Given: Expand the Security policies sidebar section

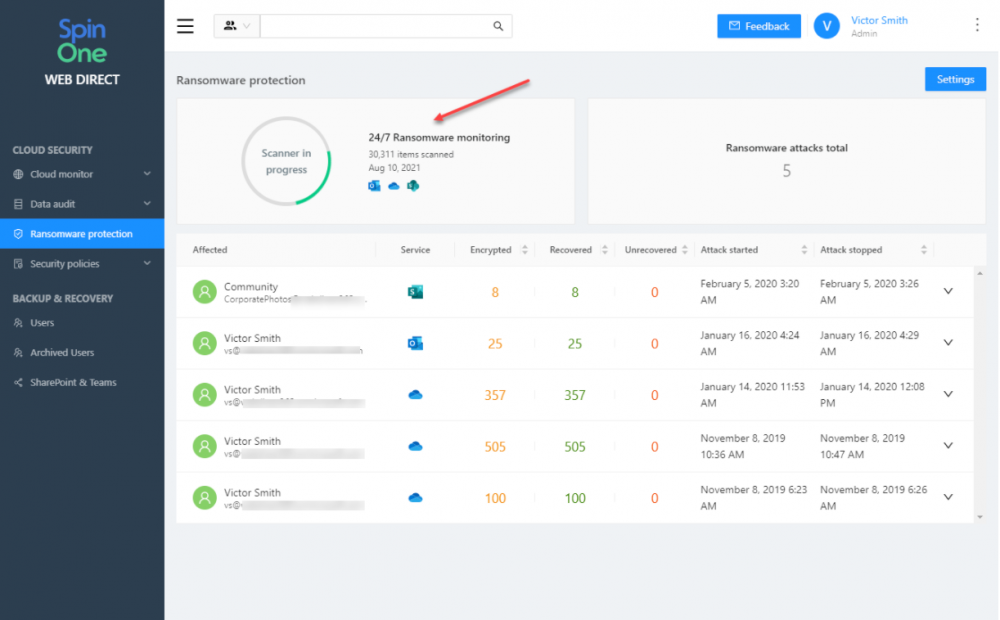Looking at the screenshot, I should (x=82, y=263).
